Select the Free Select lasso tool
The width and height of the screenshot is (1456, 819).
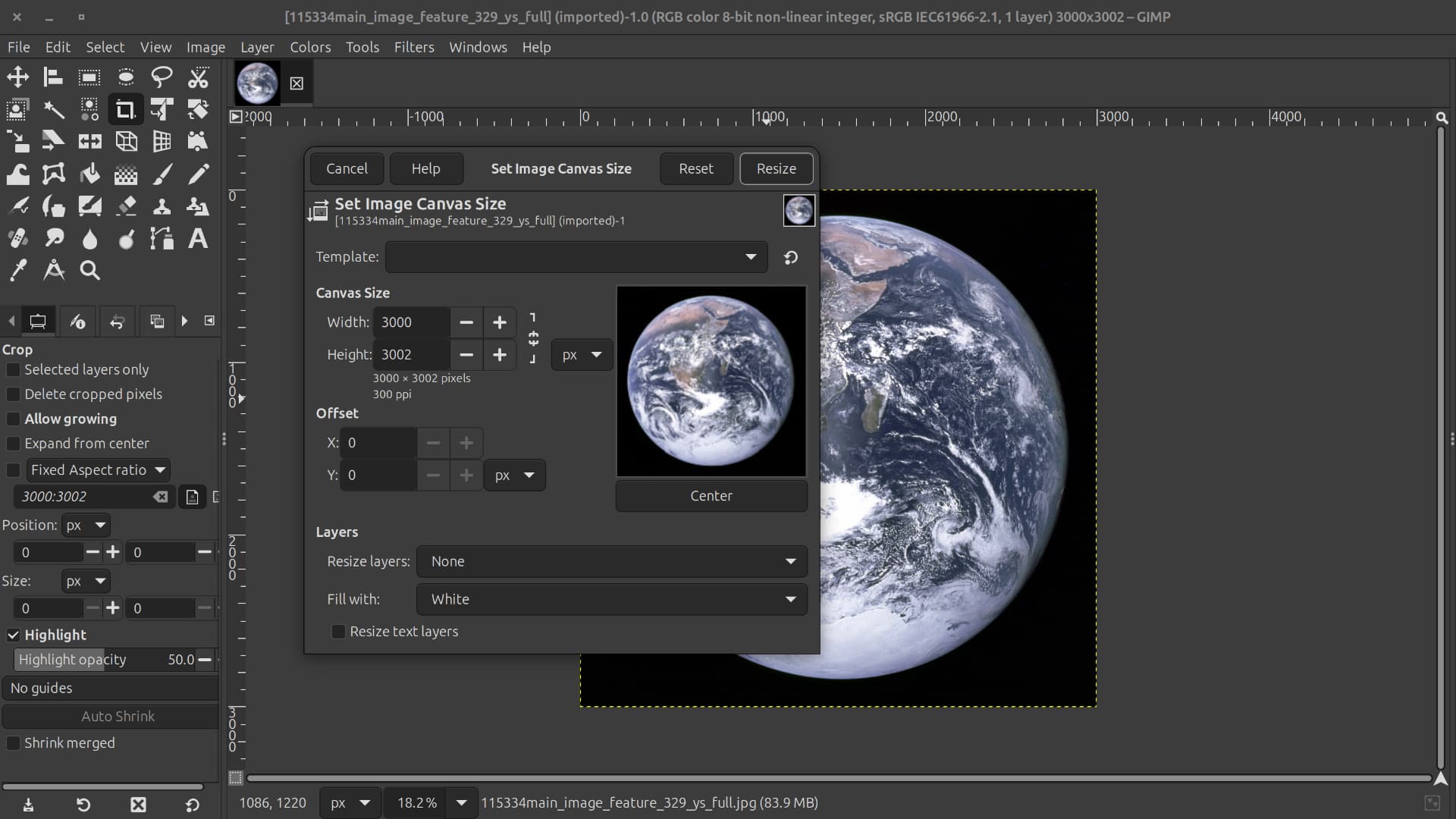[x=162, y=77]
